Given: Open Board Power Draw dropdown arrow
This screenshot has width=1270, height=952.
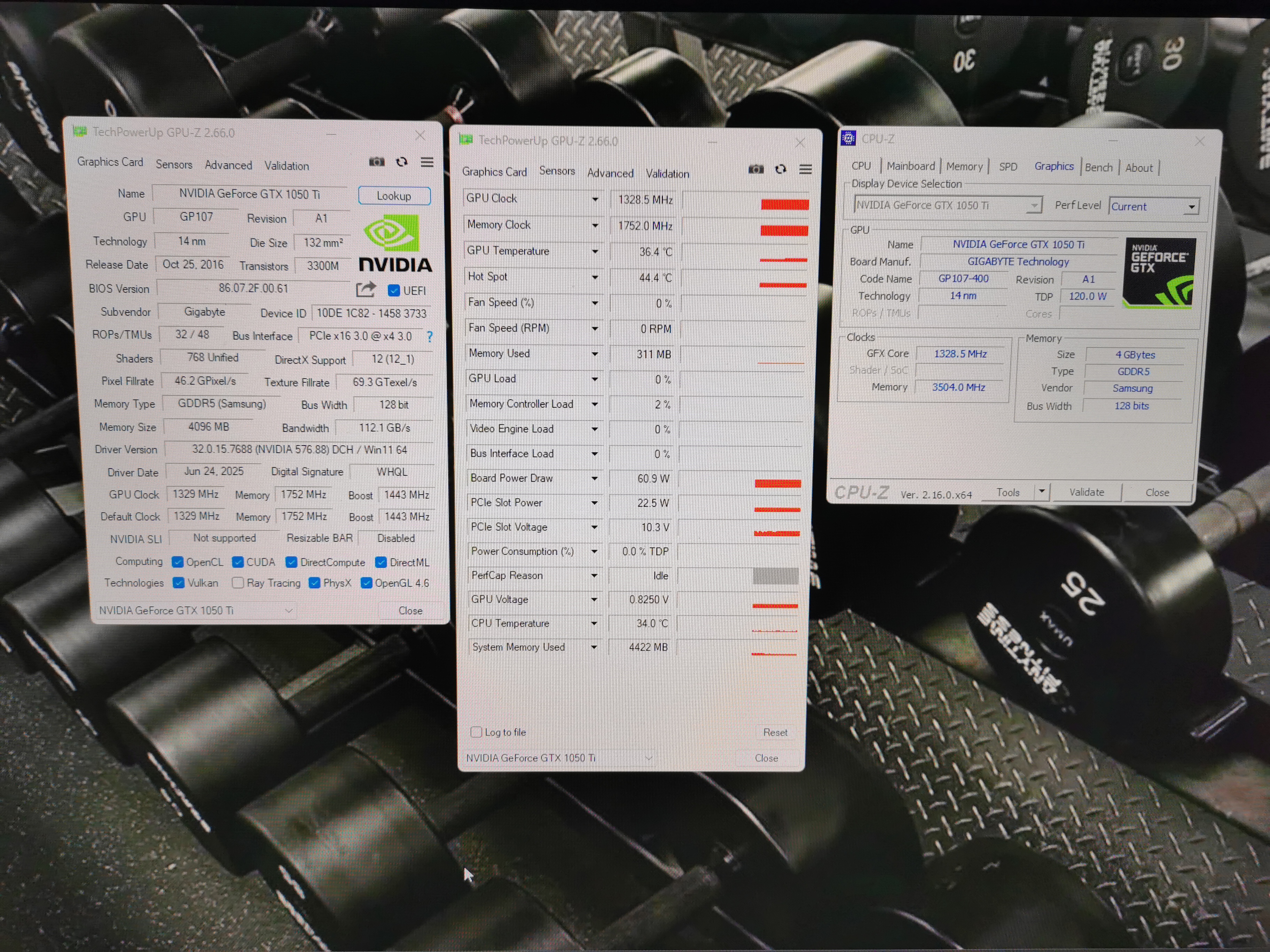Looking at the screenshot, I should (594, 478).
